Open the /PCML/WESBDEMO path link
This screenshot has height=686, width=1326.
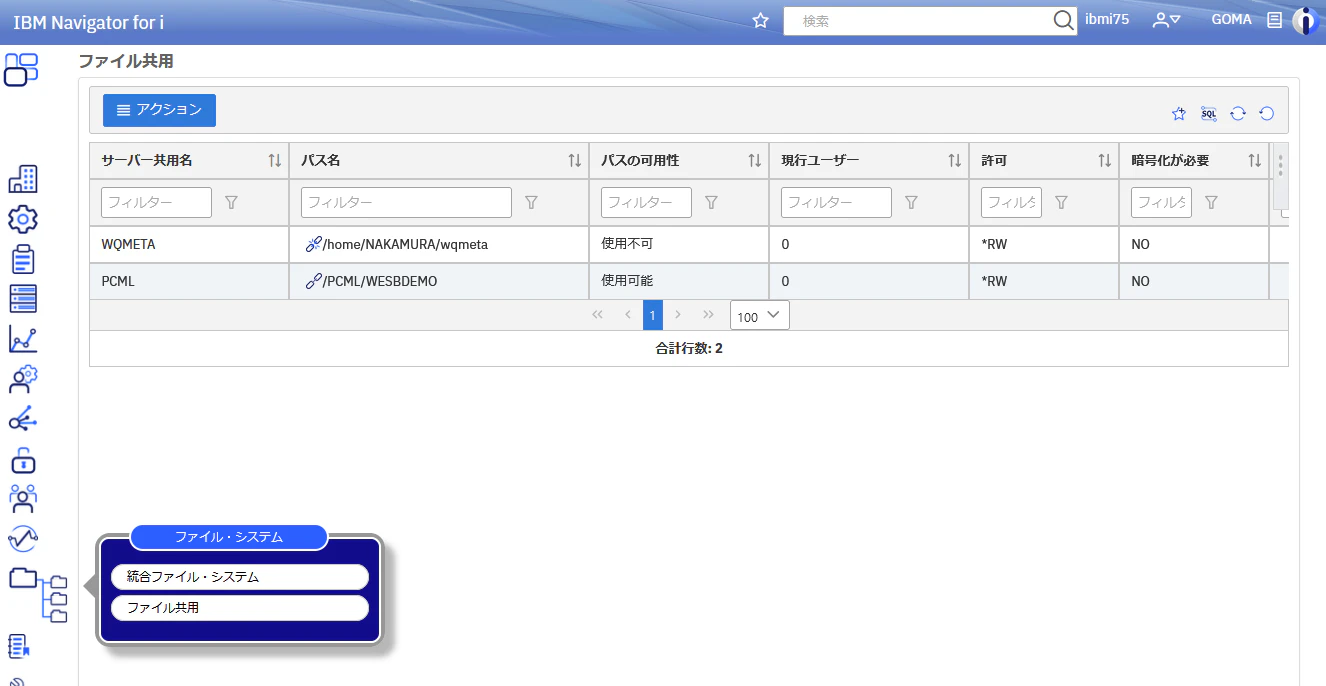point(371,282)
